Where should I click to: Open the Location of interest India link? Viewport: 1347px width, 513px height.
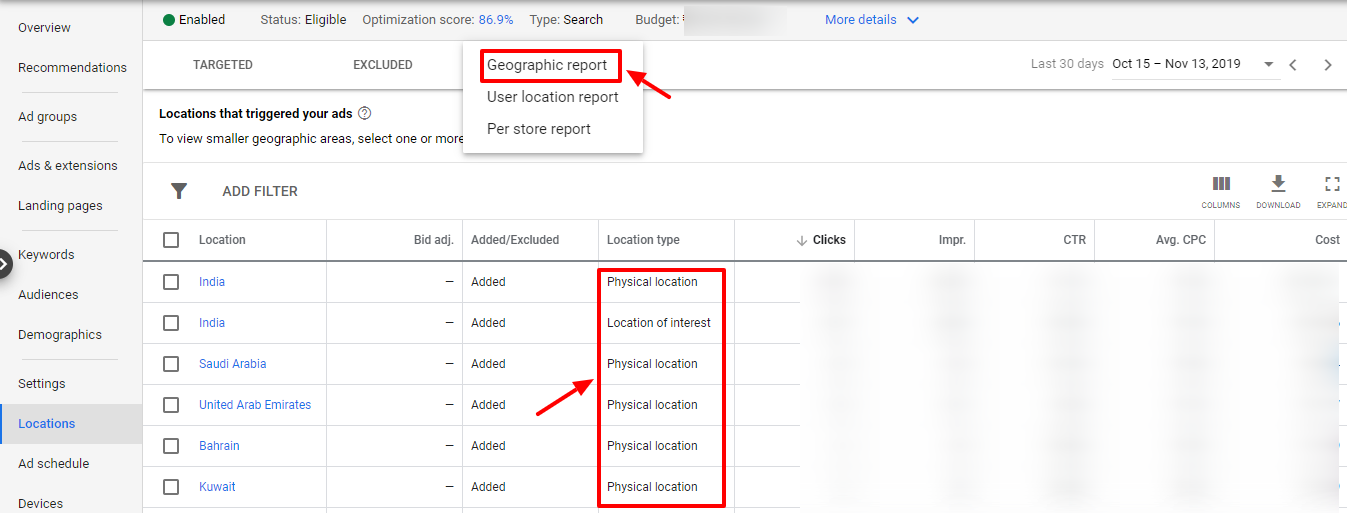click(212, 323)
